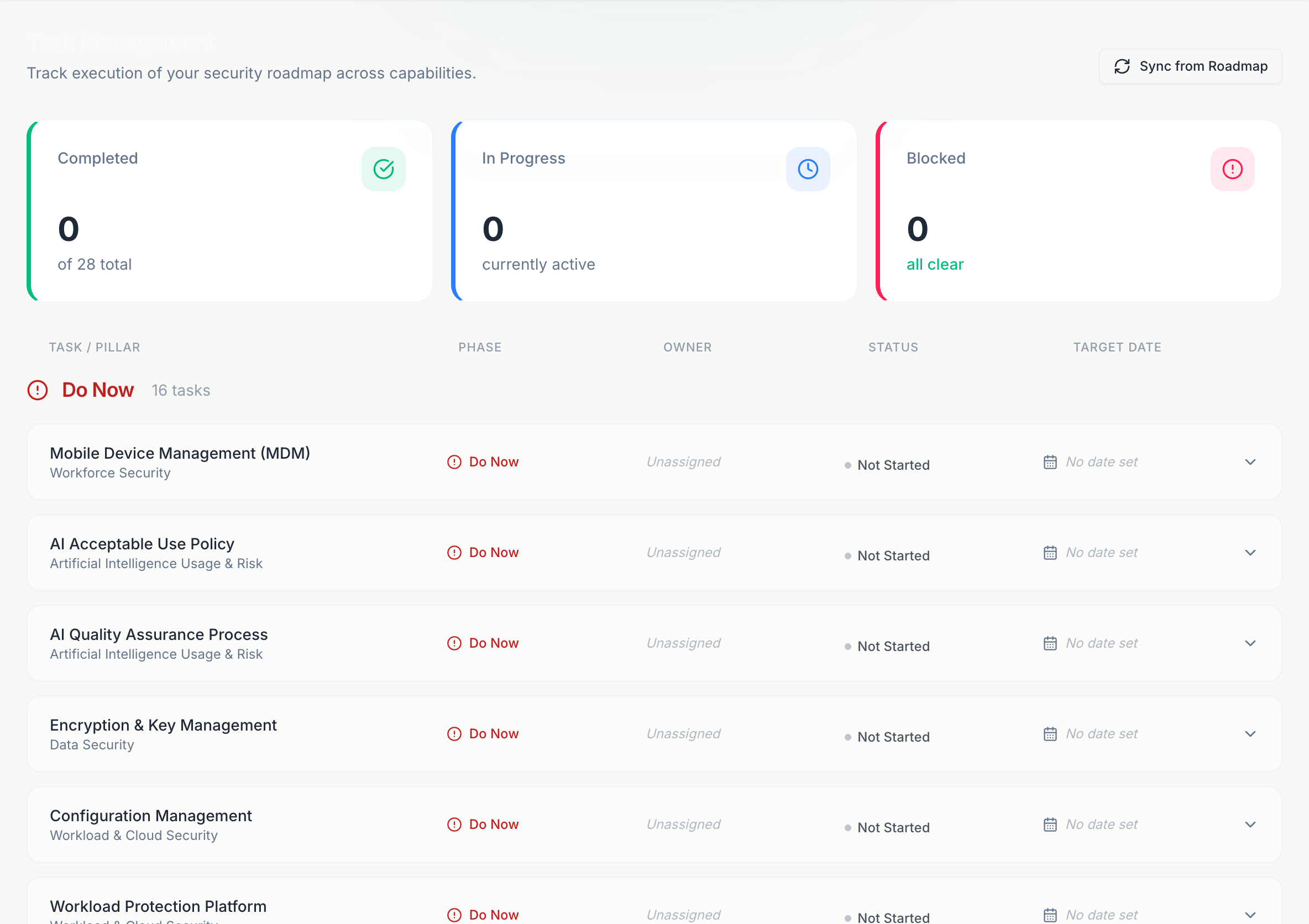Screen dimensions: 1309x924
Task: Click Do Now phase icon in AI Acceptable Use row
Action: (454, 553)
